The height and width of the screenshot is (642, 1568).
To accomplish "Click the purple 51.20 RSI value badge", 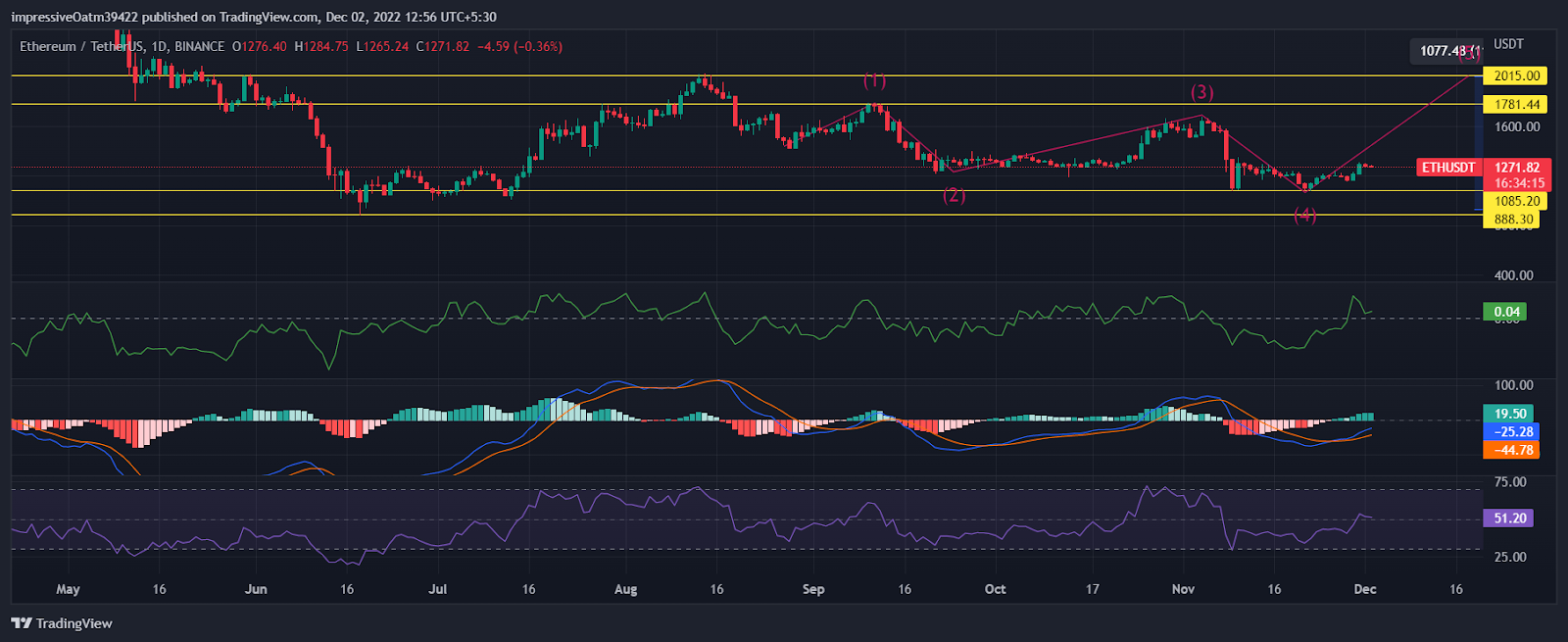I will (1509, 519).
